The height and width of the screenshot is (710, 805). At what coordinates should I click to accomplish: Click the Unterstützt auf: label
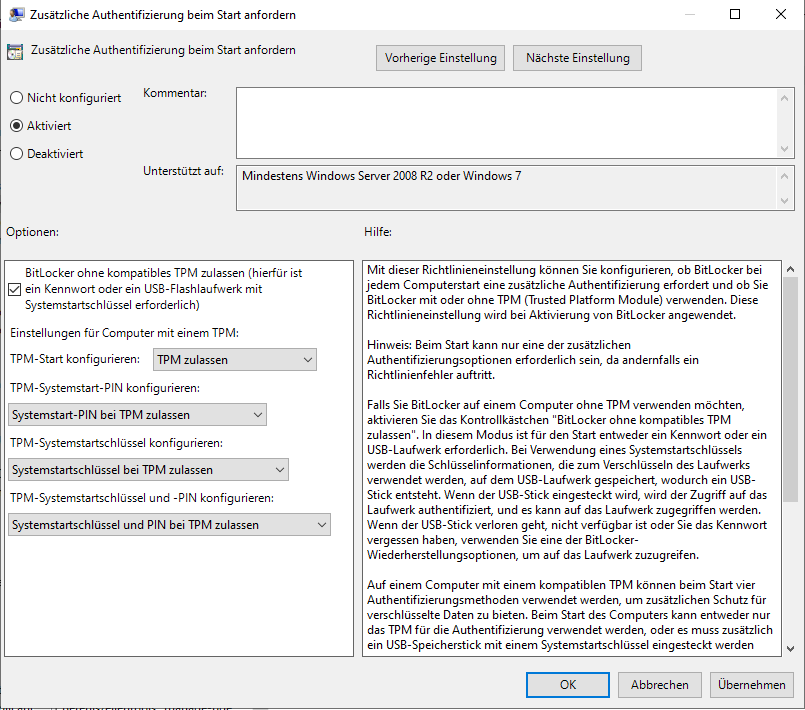point(183,171)
